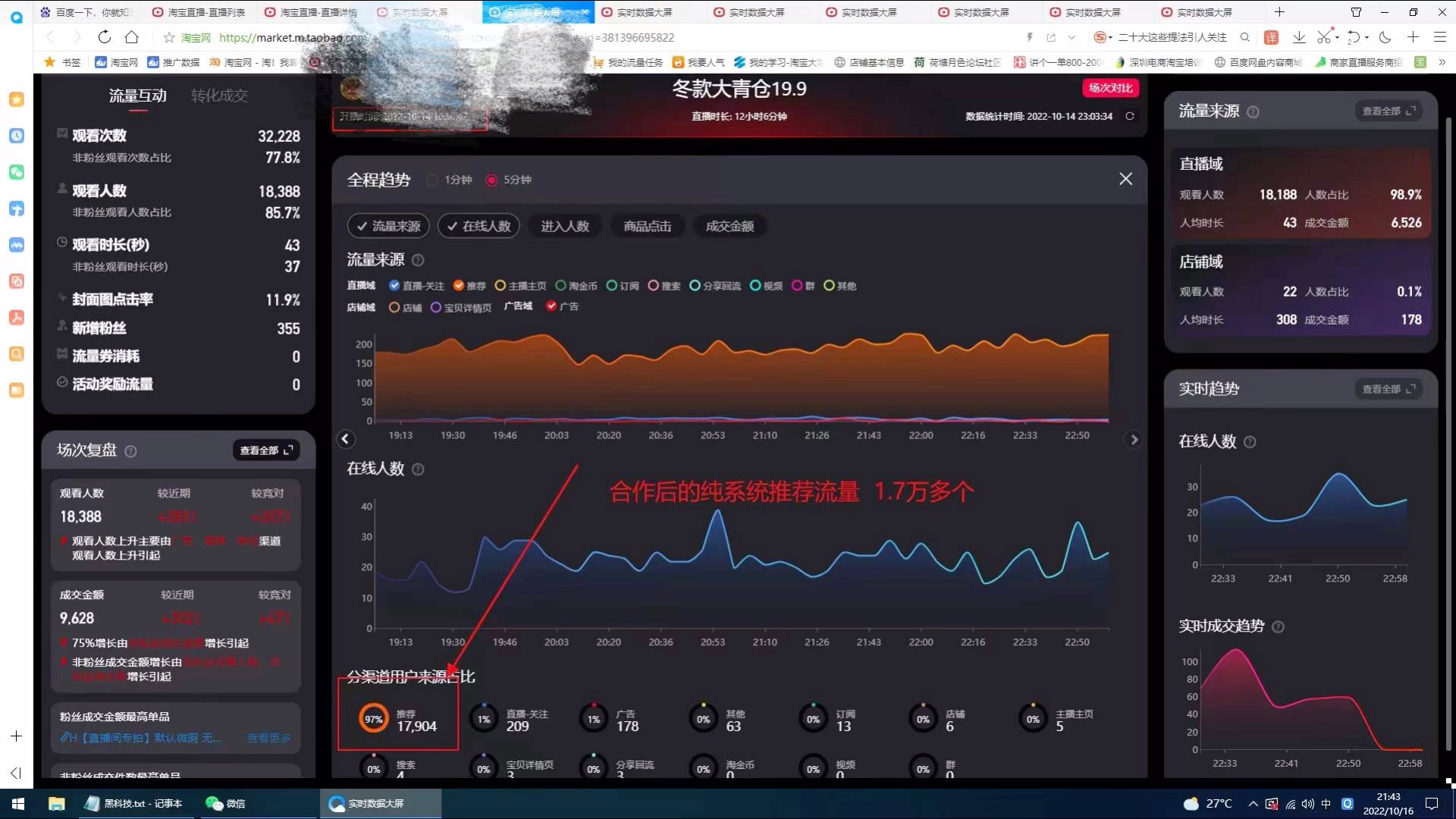Viewport: 1456px width, 819px height.
Task: Open 查看全部 in the 流量来源 panel
Action: 1388,111
